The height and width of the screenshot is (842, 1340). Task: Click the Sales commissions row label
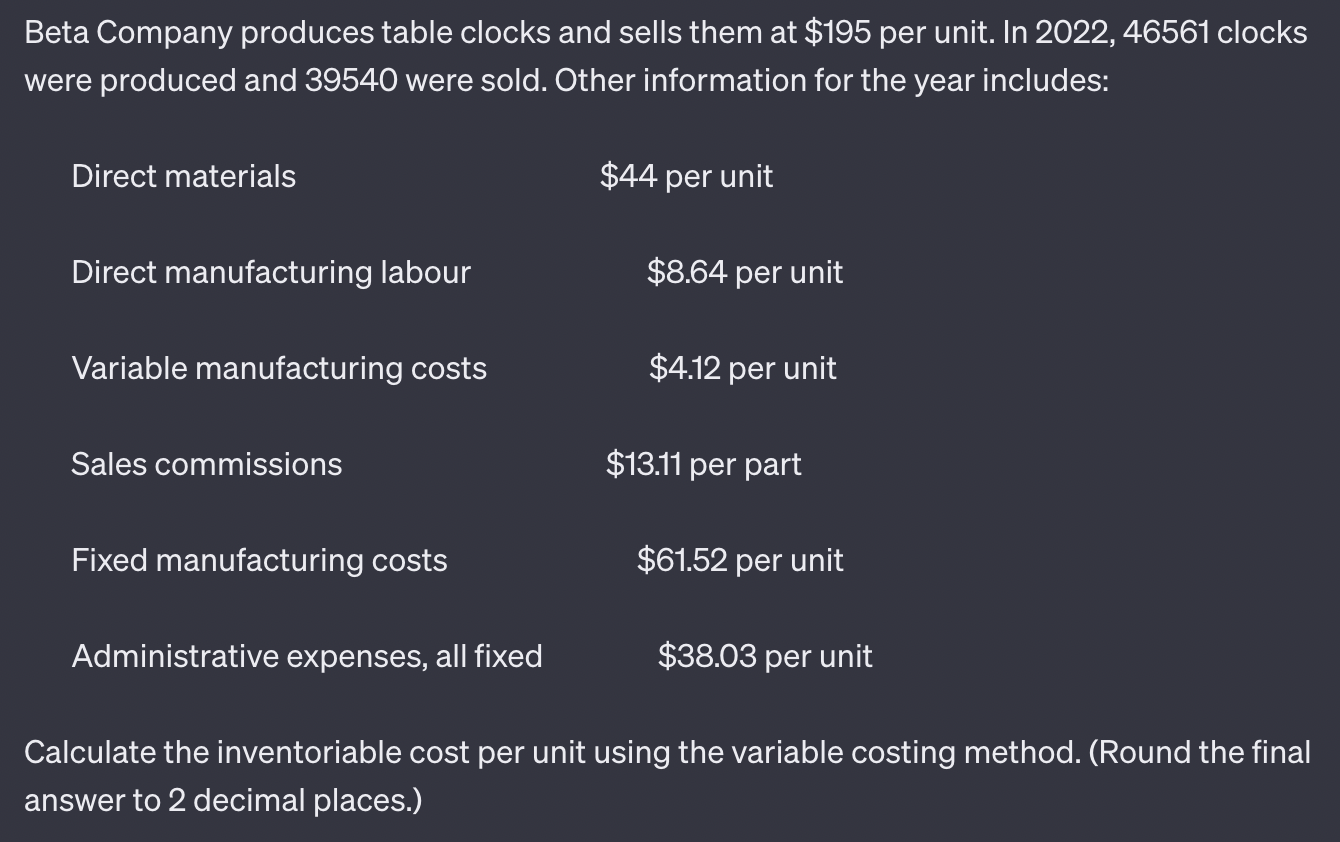pyautogui.click(x=207, y=464)
